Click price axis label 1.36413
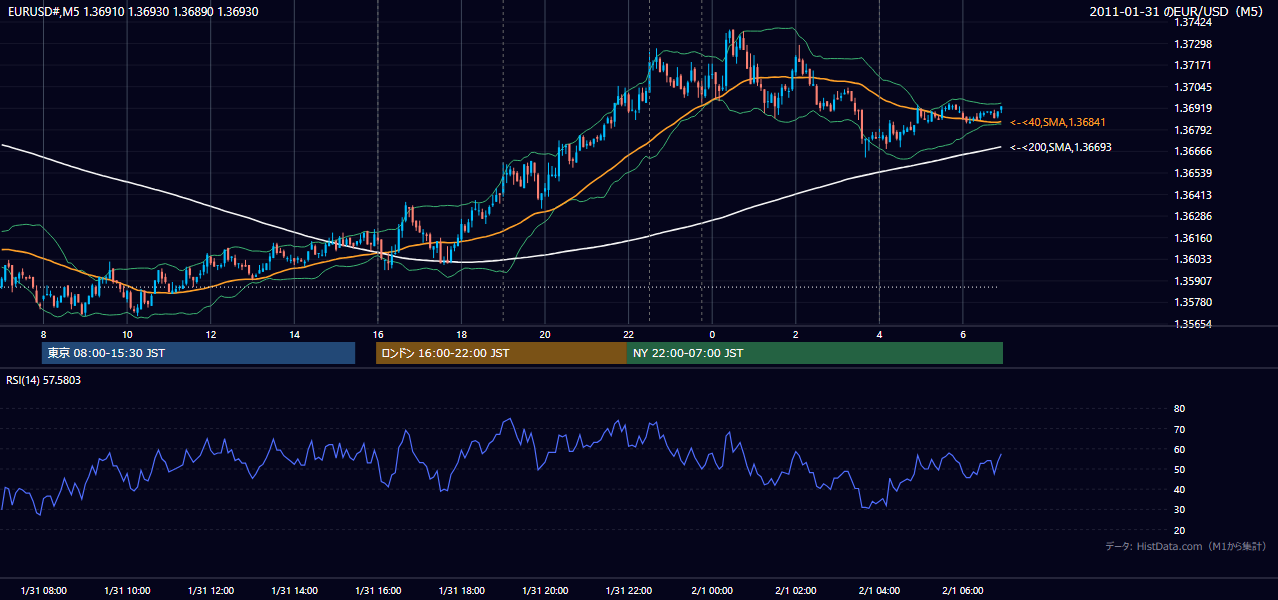Screen dimensions: 1278x600 [1193, 195]
